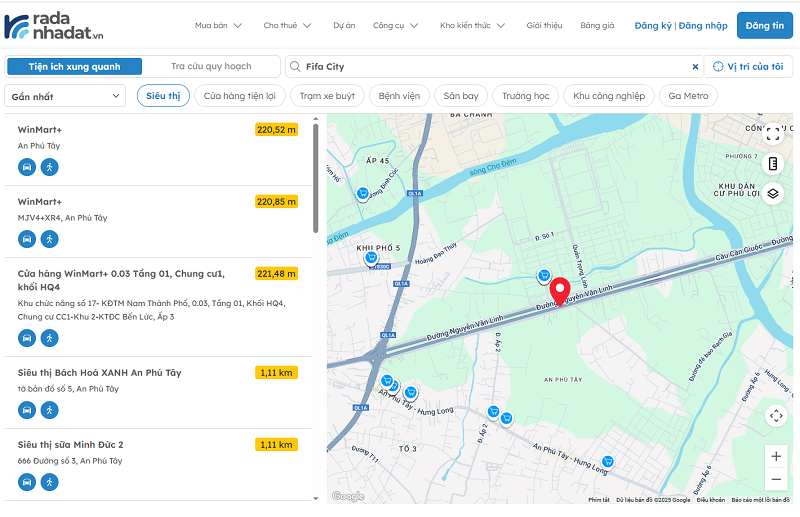Viewport: 800px width, 517px height.
Task: Click the results list scrollbar thumb
Action: click(315, 178)
